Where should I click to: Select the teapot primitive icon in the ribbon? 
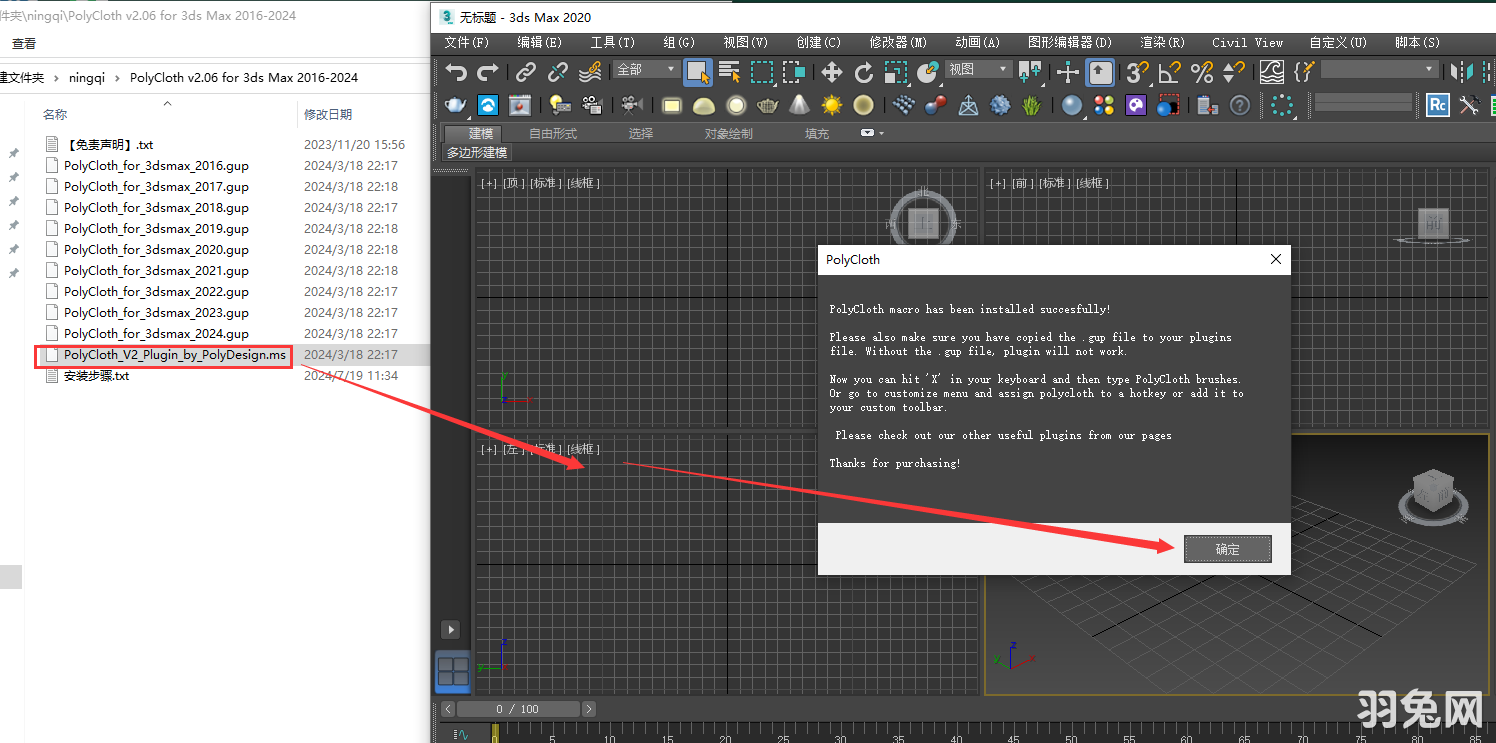coord(766,105)
